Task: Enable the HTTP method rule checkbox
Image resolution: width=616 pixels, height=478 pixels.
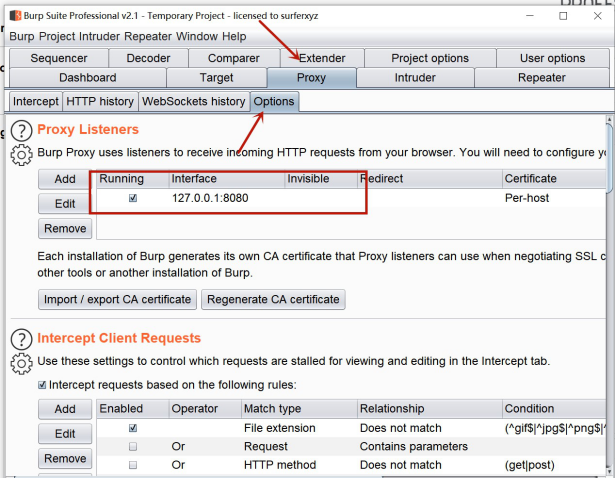Action: (133, 465)
